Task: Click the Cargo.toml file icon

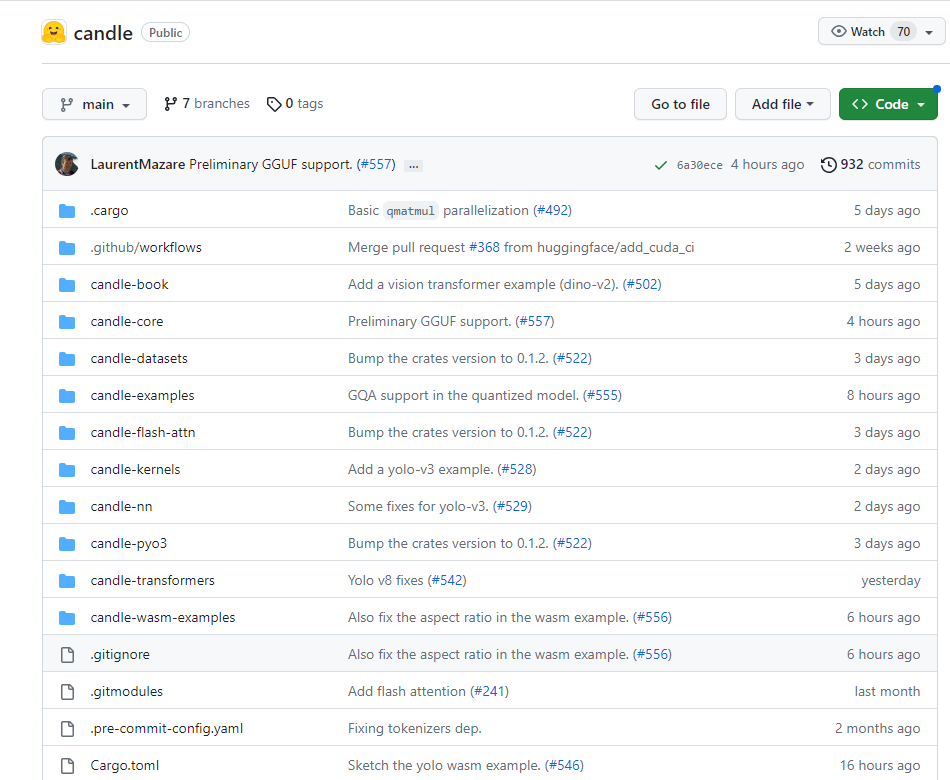Action: pos(67,765)
